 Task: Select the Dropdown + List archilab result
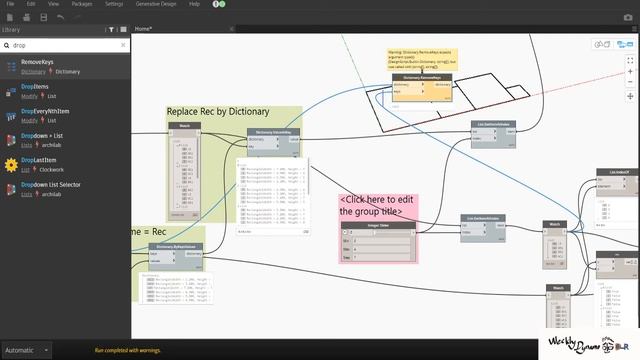coord(65,140)
